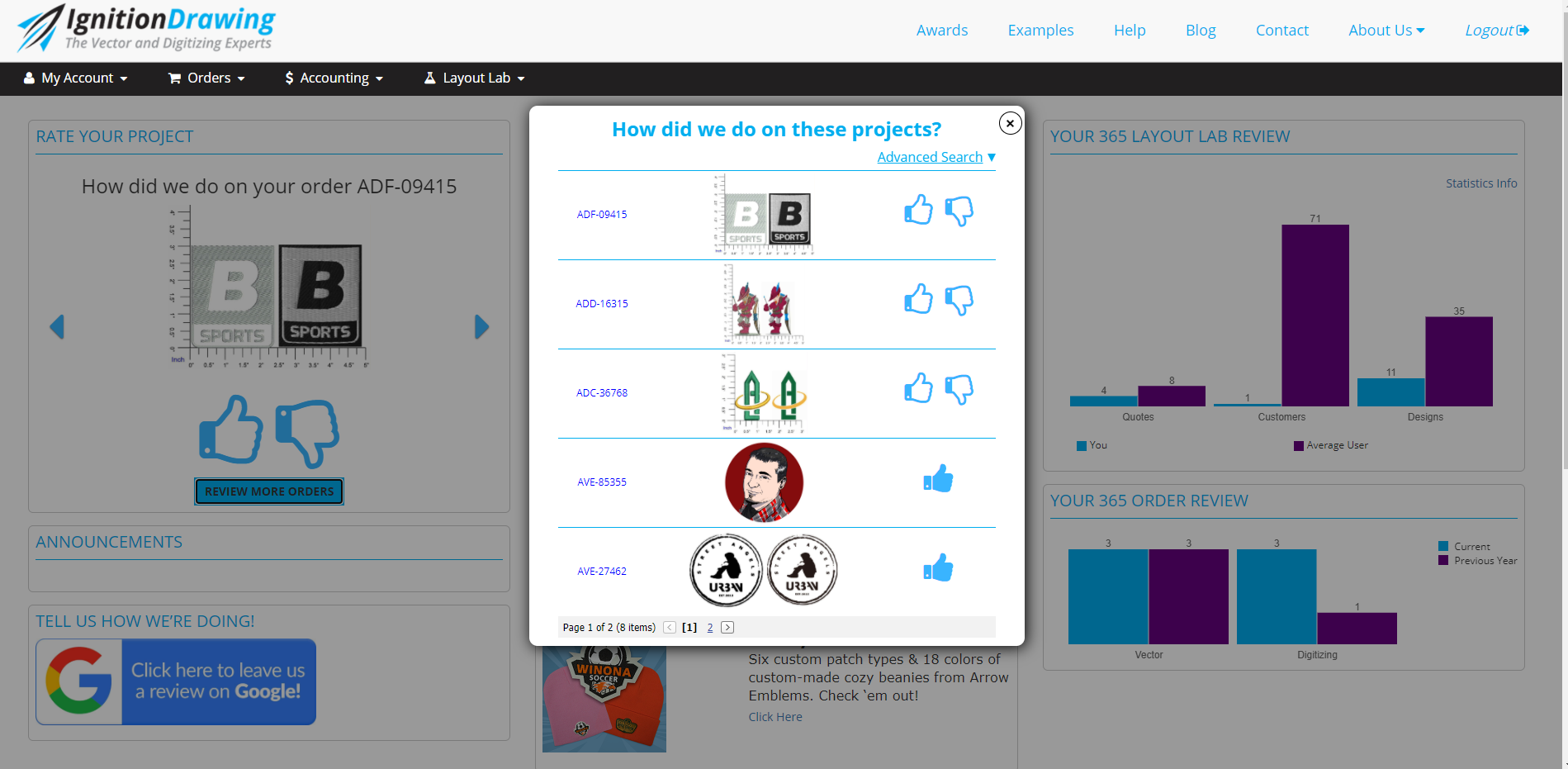1568x769 pixels.
Task: Go to the Examples page
Action: click(x=1040, y=31)
